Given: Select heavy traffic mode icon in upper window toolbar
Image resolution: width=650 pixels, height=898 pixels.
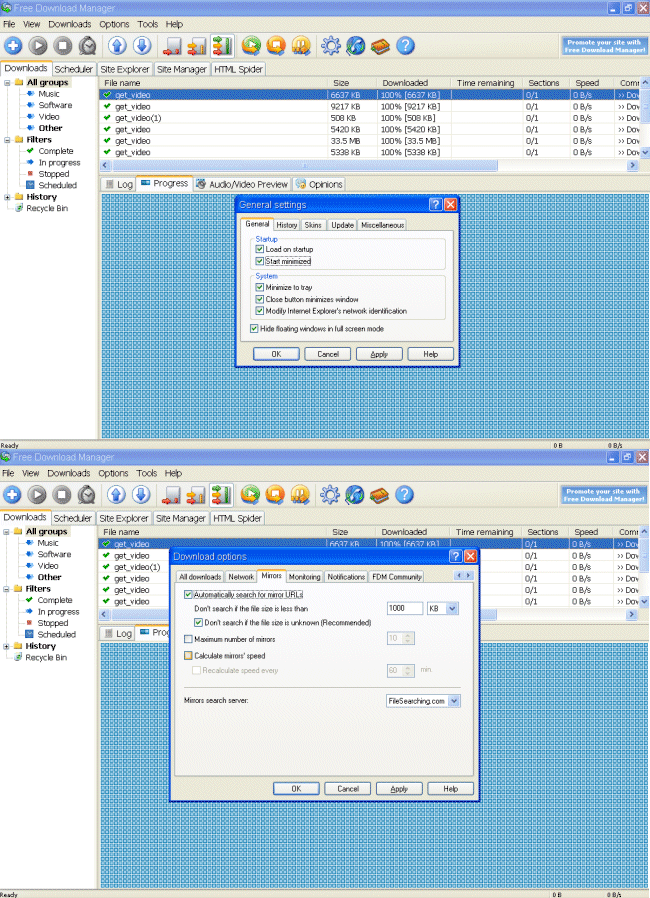Looking at the screenshot, I should coord(222,46).
